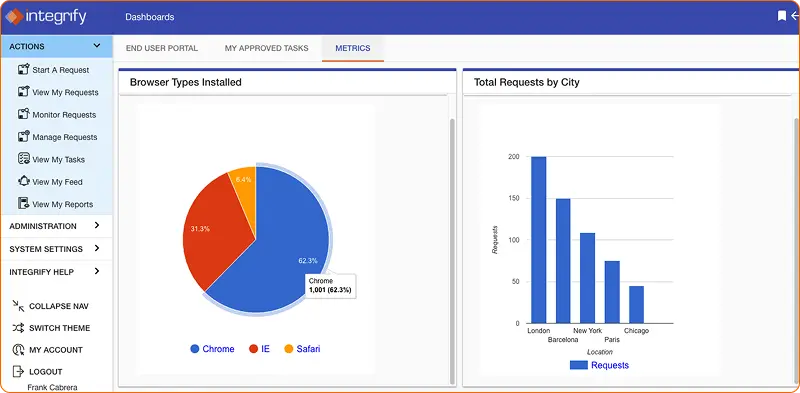The width and height of the screenshot is (800, 393).
Task: Click the Dashboards header title
Action: (x=149, y=17)
